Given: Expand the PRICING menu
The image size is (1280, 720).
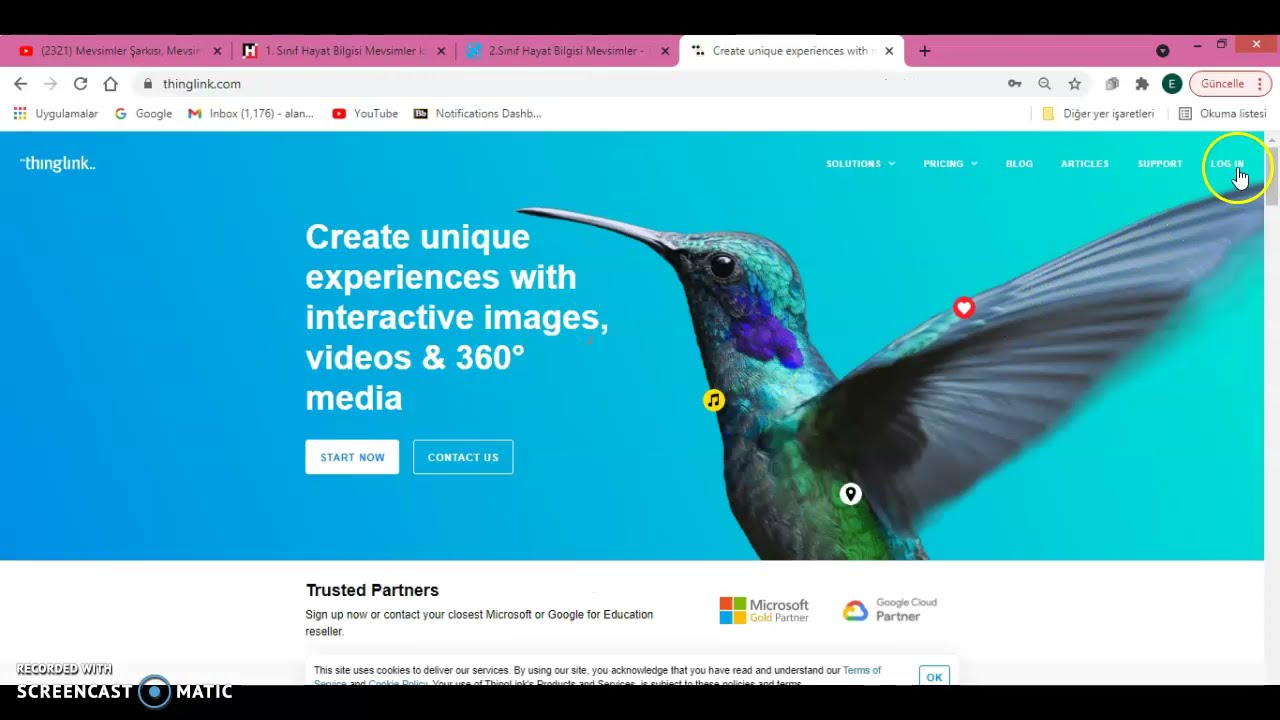Looking at the screenshot, I should point(950,164).
